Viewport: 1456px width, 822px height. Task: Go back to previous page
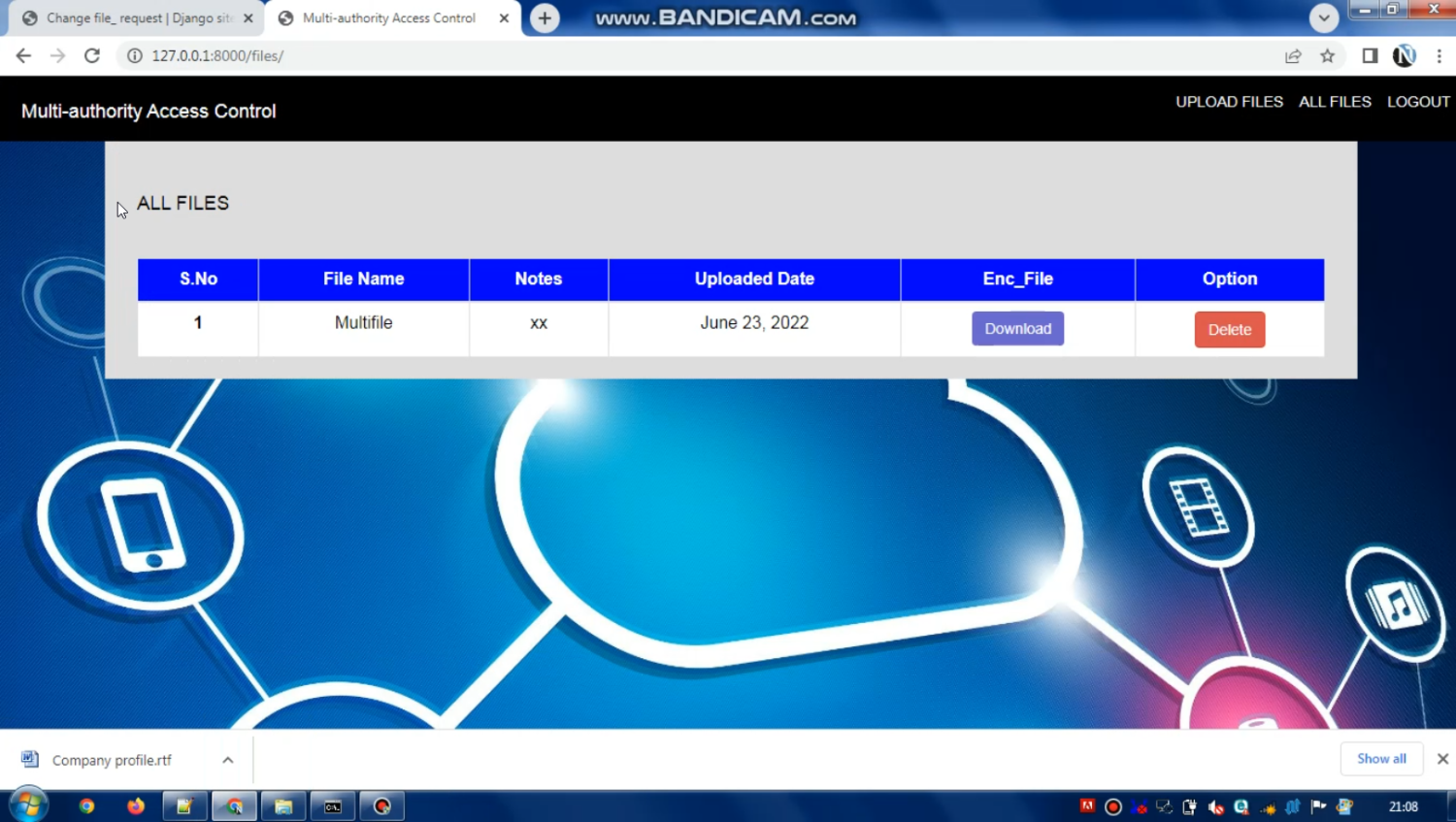[23, 55]
